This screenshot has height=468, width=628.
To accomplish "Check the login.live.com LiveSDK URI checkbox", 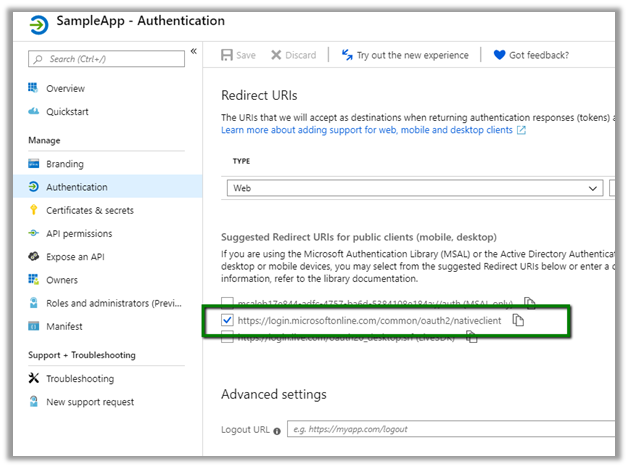I will (x=229, y=337).
